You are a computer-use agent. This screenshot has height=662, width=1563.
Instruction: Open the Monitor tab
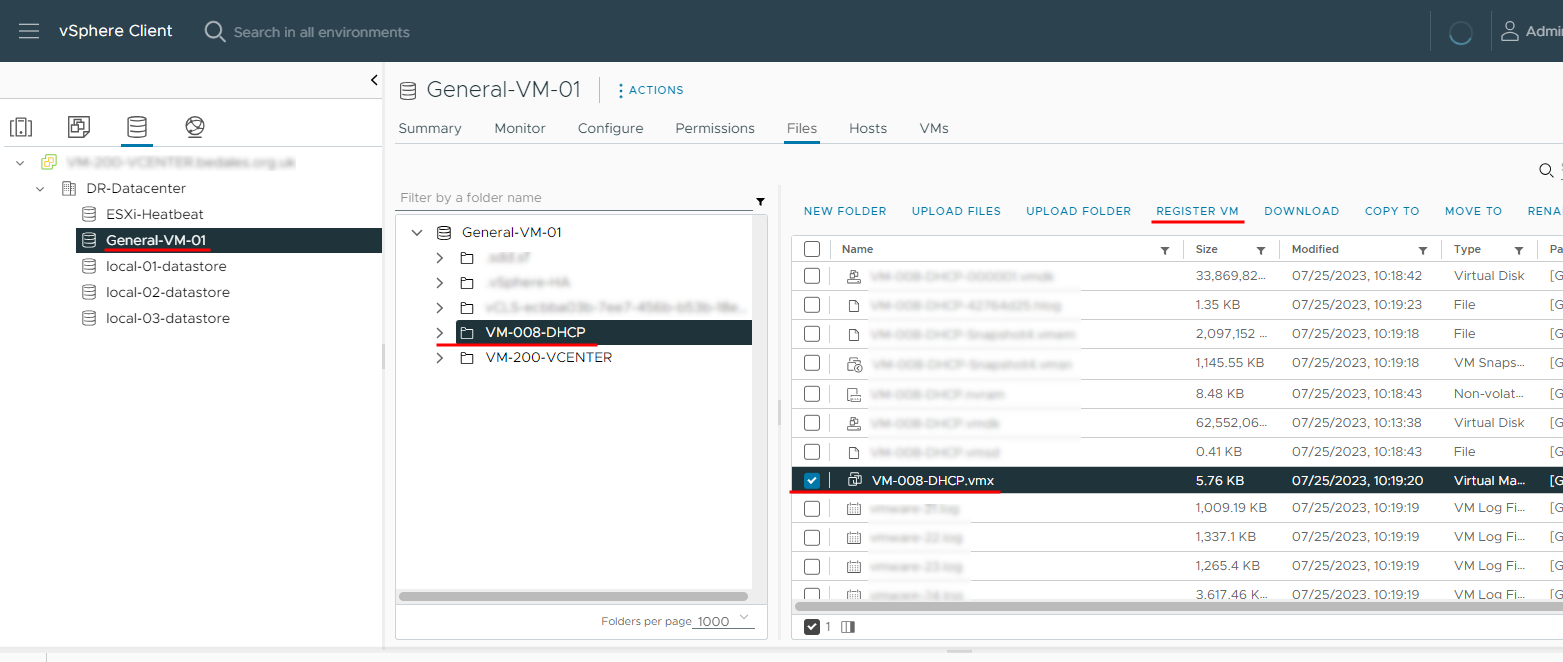click(520, 128)
